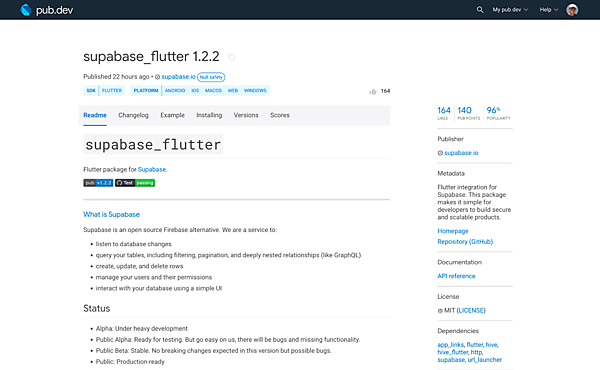600x370 pixels.
Task: Open the What is Supabase heading link
Action: 111,214
